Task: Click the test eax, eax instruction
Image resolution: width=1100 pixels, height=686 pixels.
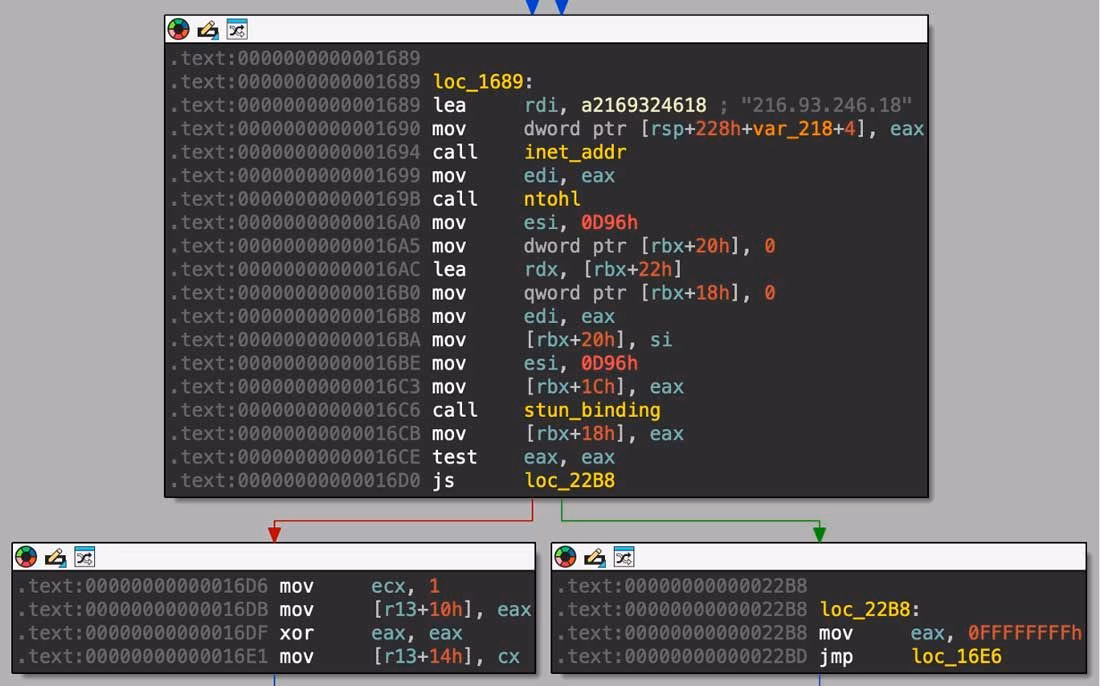Action: pos(523,457)
